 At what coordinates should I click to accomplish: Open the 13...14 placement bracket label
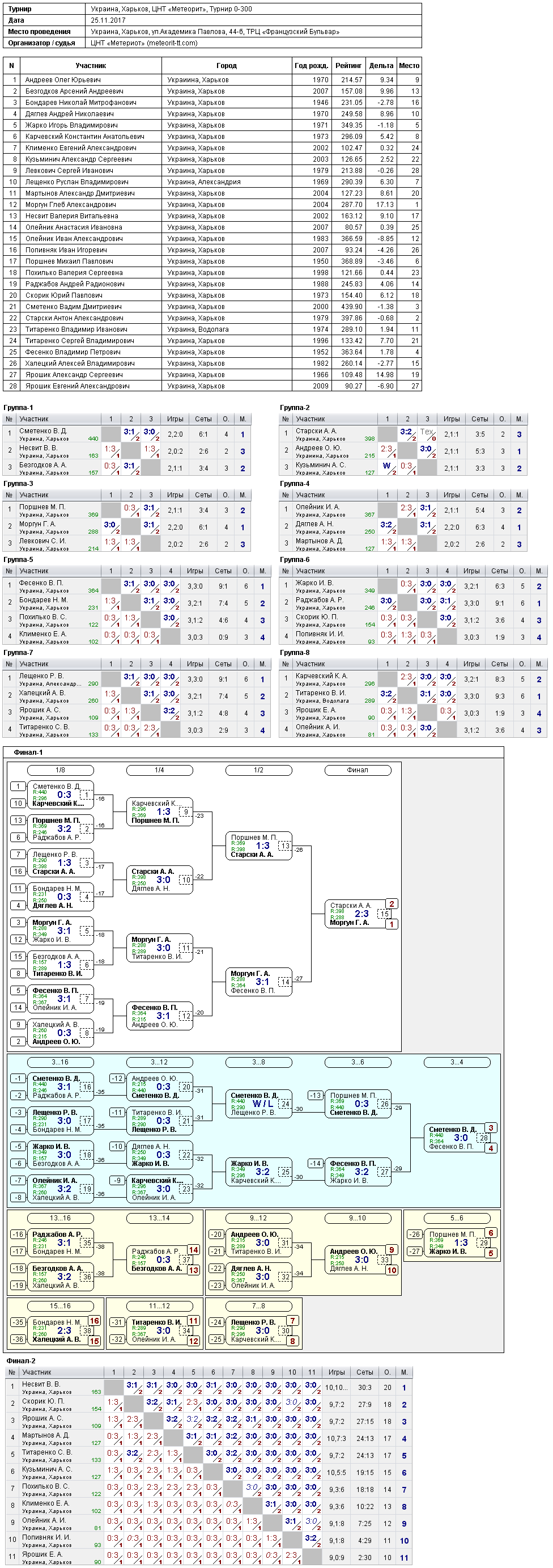pos(159,1218)
